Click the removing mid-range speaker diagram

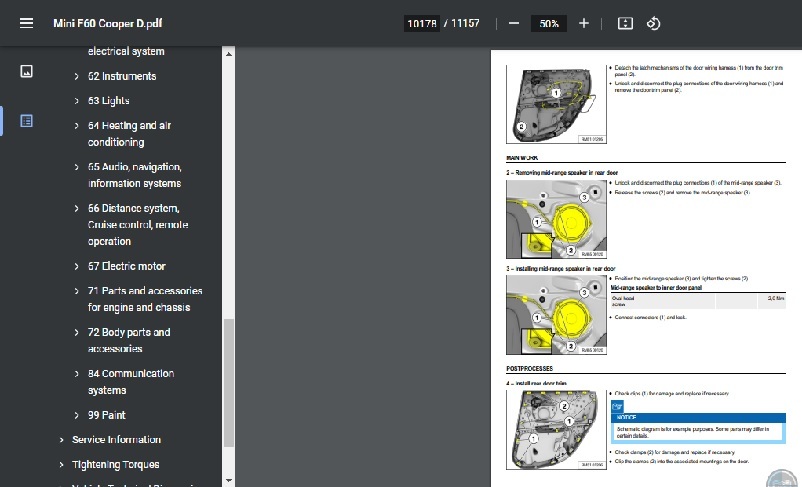pyautogui.click(x=556, y=219)
